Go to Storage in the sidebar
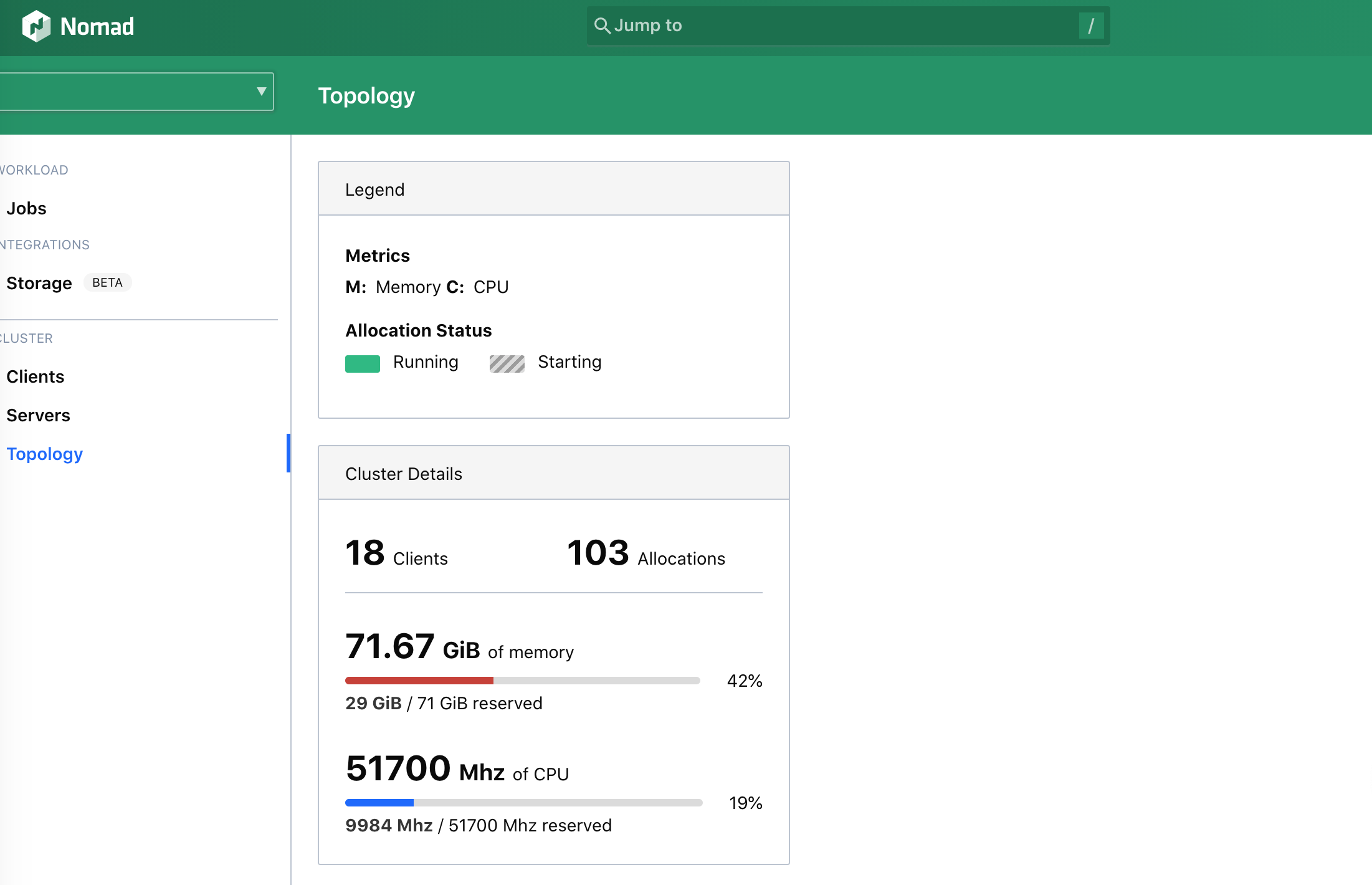 [39, 283]
